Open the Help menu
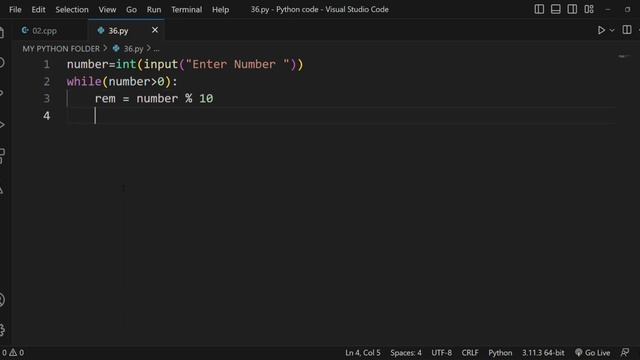The image size is (640, 360). [220, 9]
